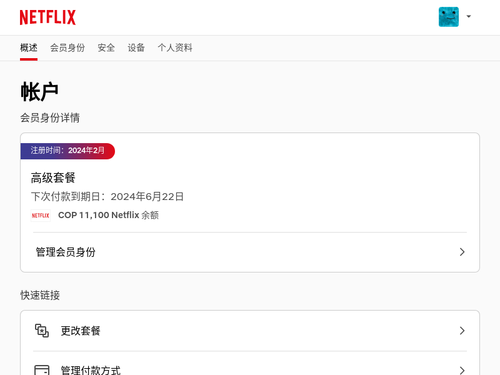500x375 pixels.
Task: Select the 概述 tab
Action: click(x=29, y=48)
